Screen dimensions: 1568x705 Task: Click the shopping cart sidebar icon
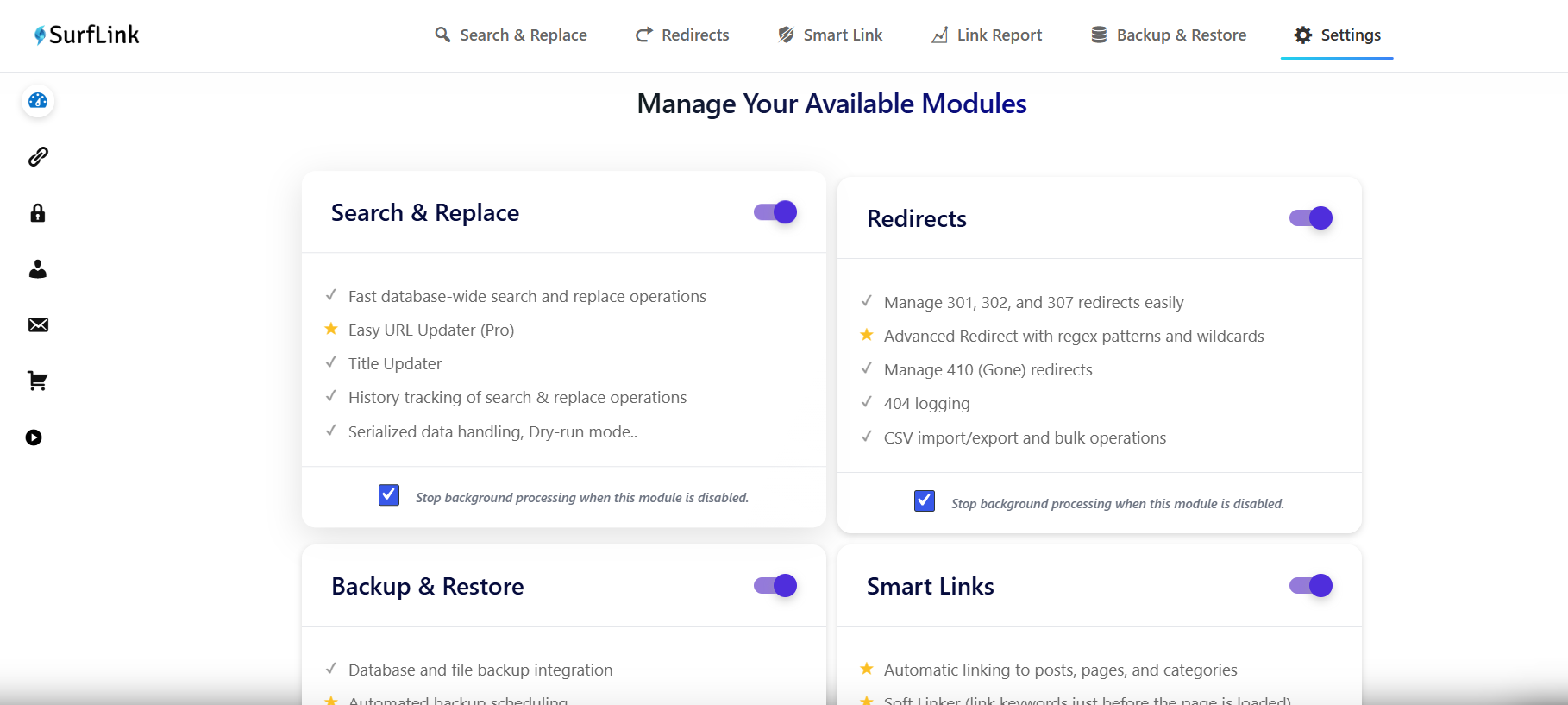tap(38, 381)
